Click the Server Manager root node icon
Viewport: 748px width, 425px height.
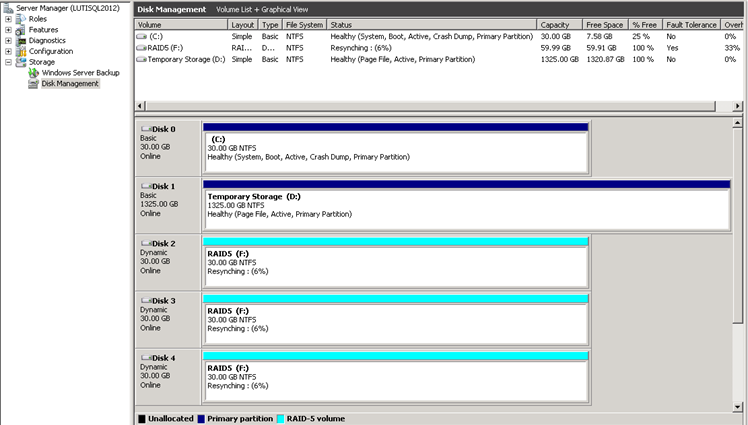click(x=8, y=8)
